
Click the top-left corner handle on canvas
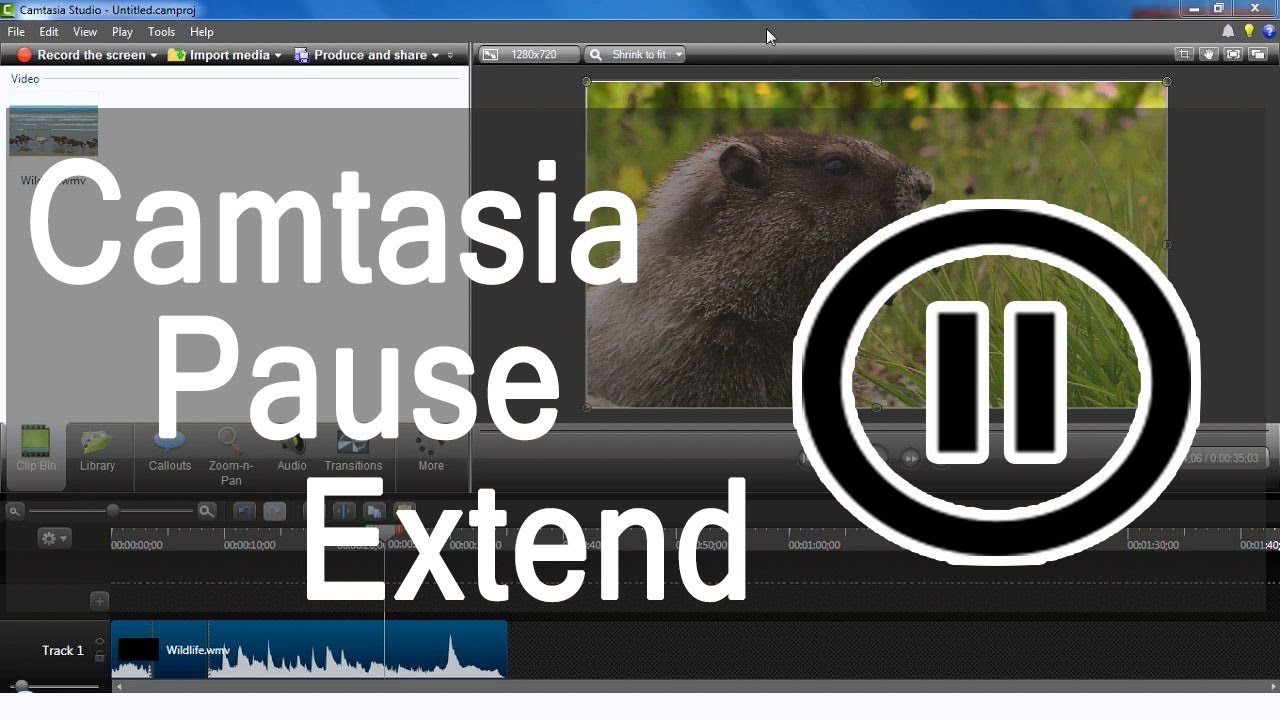[587, 81]
